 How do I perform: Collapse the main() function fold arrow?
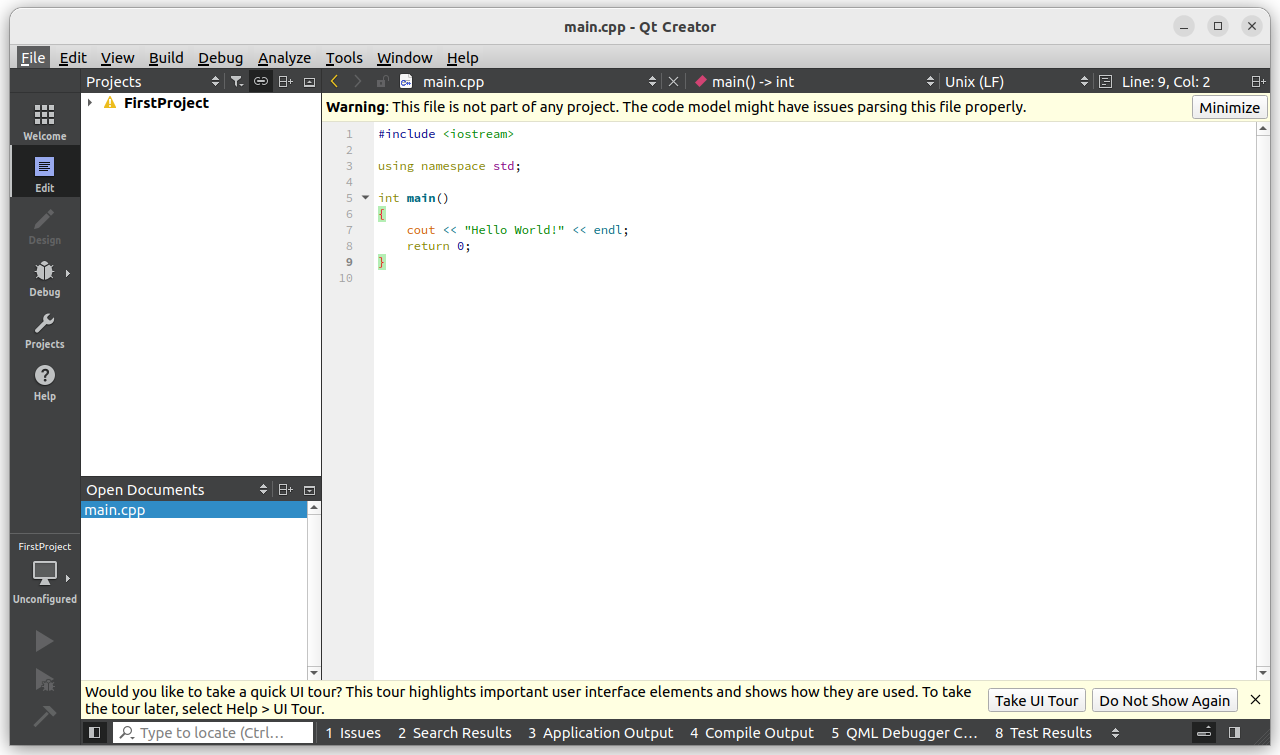pyautogui.click(x=366, y=198)
